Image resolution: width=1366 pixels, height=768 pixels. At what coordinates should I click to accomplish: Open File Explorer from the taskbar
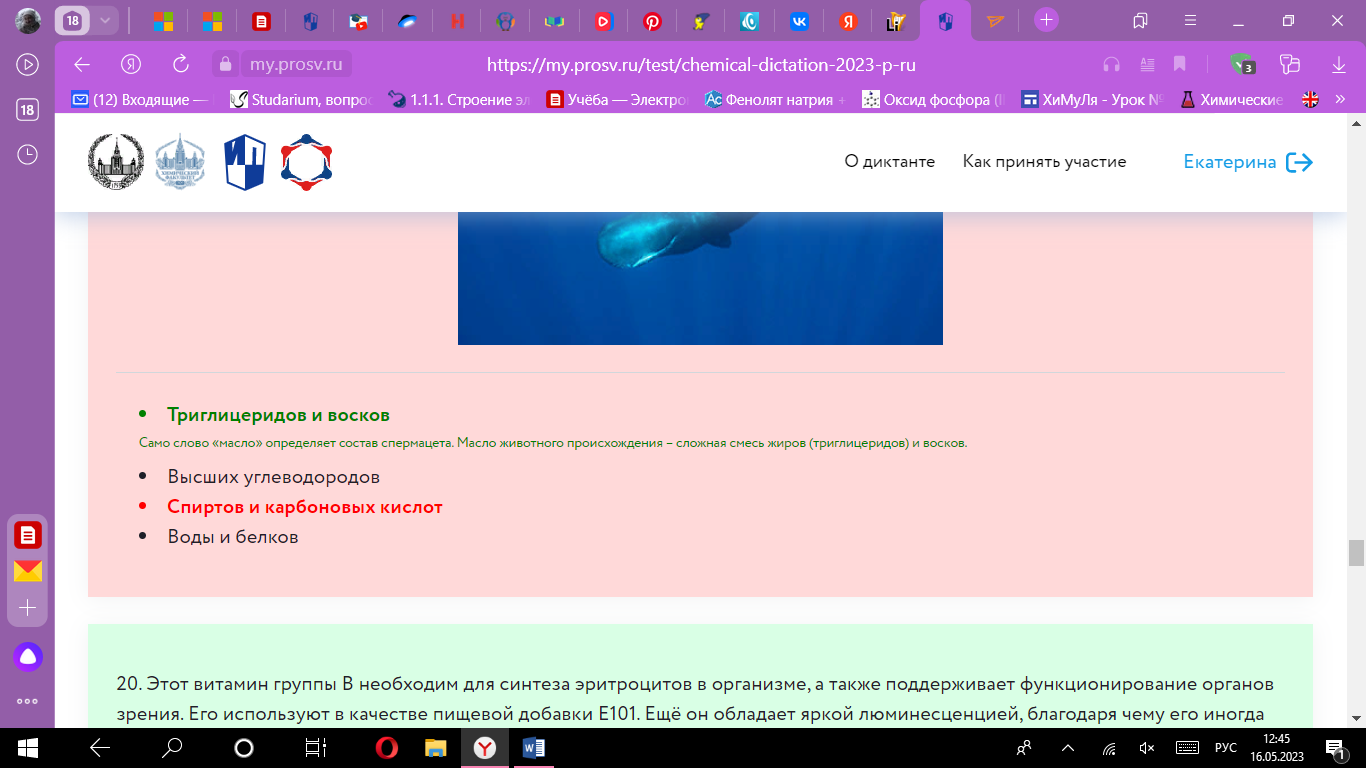click(436, 748)
